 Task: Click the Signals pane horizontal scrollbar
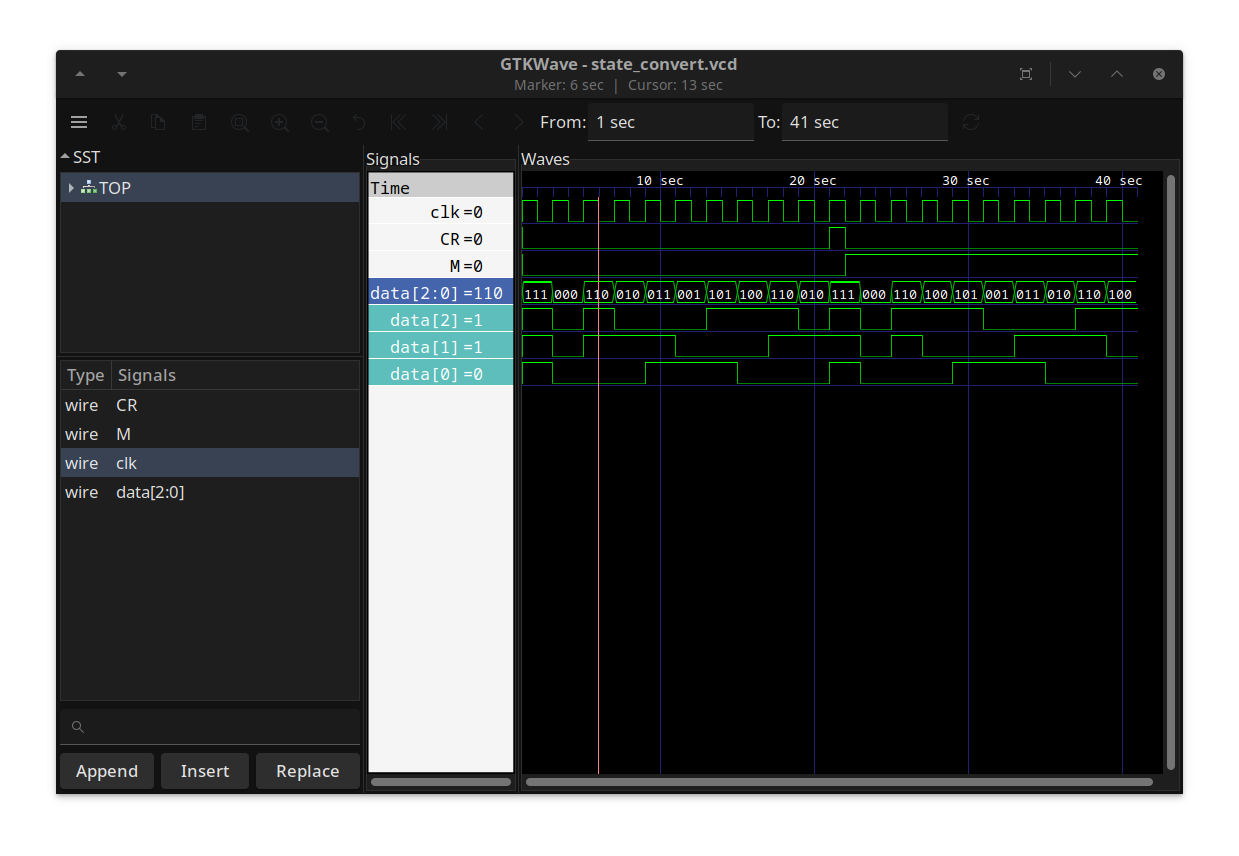[441, 782]
